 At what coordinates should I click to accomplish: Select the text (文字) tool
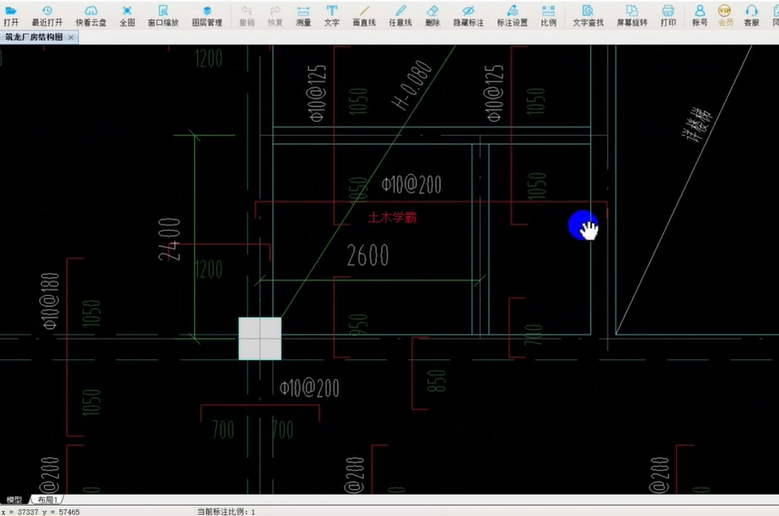tap(332, 14)
